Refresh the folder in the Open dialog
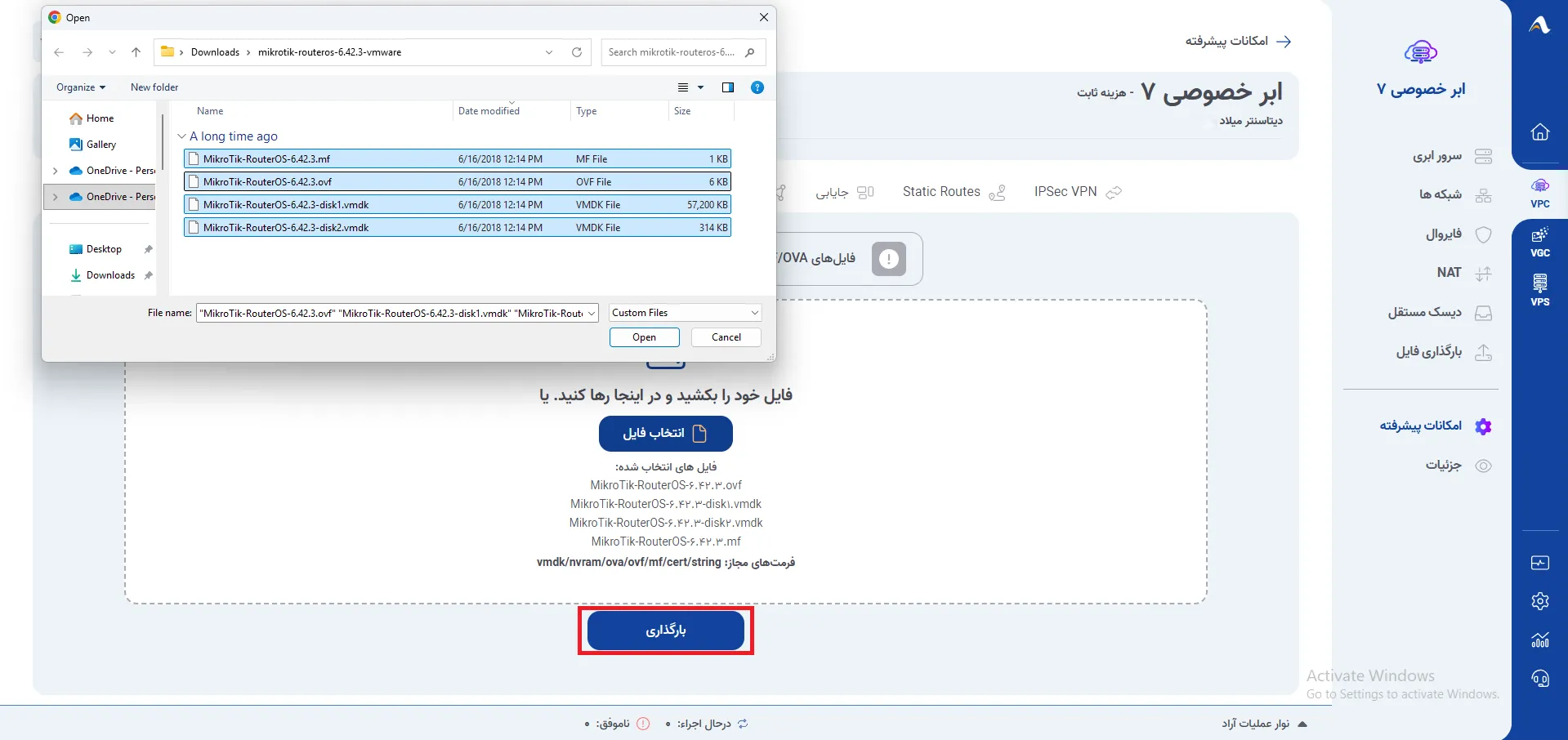Screen dimensions: 1568x740 (x=577, y=52)
